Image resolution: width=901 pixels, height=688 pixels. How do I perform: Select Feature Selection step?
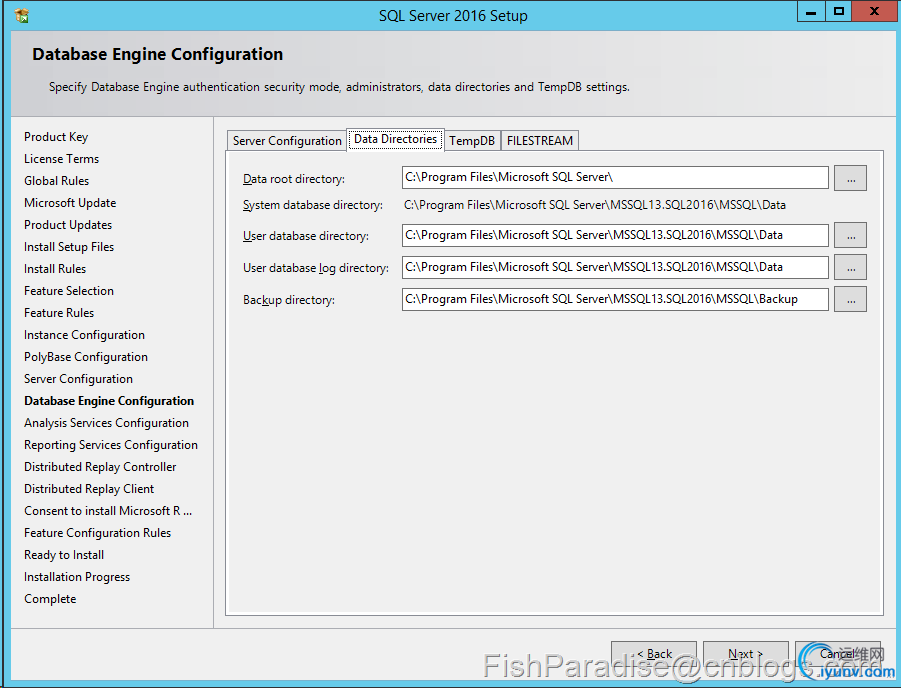pos(69,291)
